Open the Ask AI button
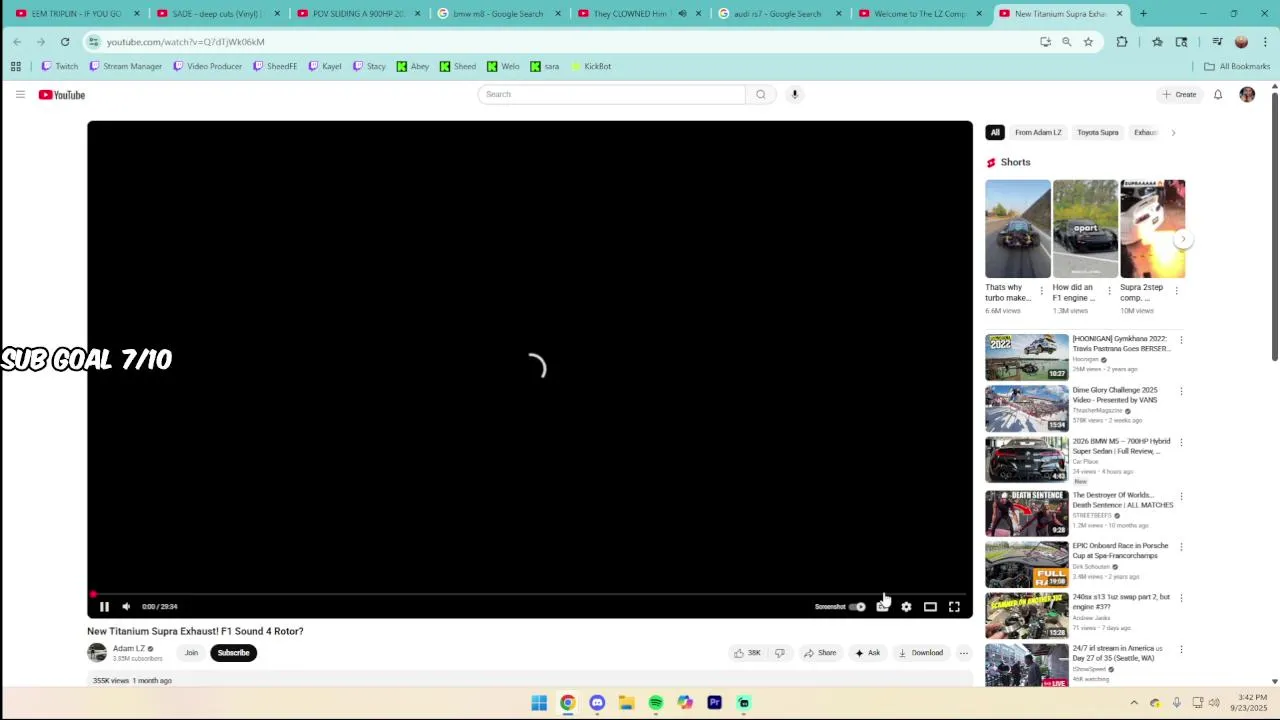 pyautogui.click(x=868, y=653)
